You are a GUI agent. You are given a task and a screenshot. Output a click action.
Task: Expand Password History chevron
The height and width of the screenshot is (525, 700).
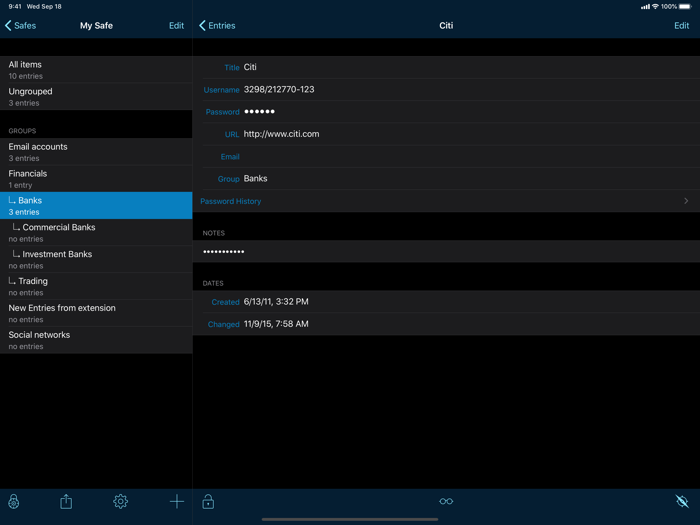coord(686,201)
